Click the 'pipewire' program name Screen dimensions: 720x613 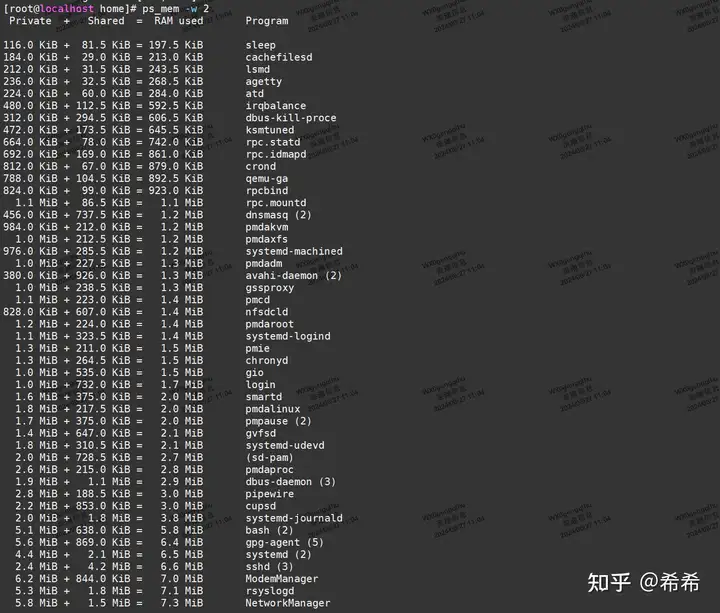pyautogui.click(x=270, y=494)
